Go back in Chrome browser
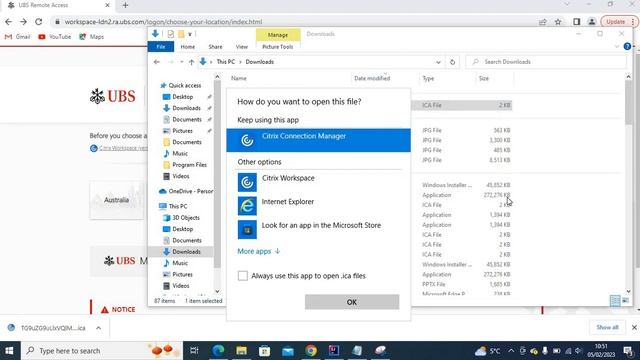Image resolution: width=640 pixels, height=360 pixels. (9, 22)
